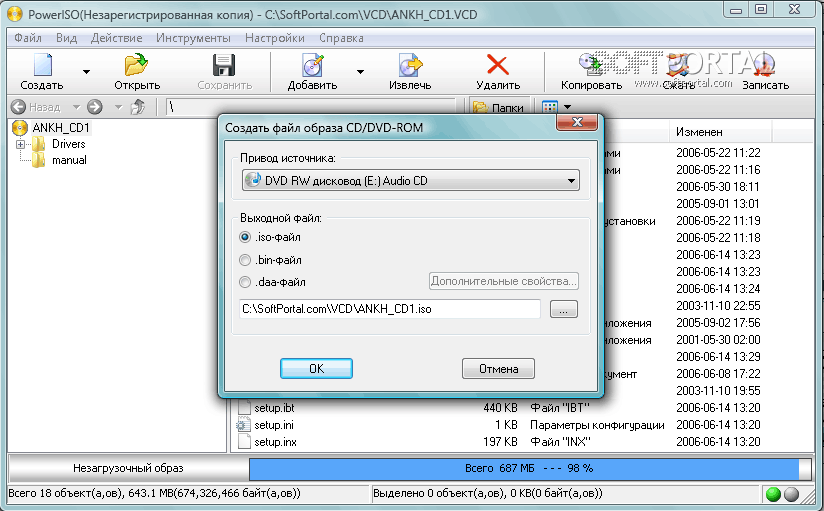Click the Создать (Create) toolbar icon
Screen dimensions: 824x511
tap(43, 65)
